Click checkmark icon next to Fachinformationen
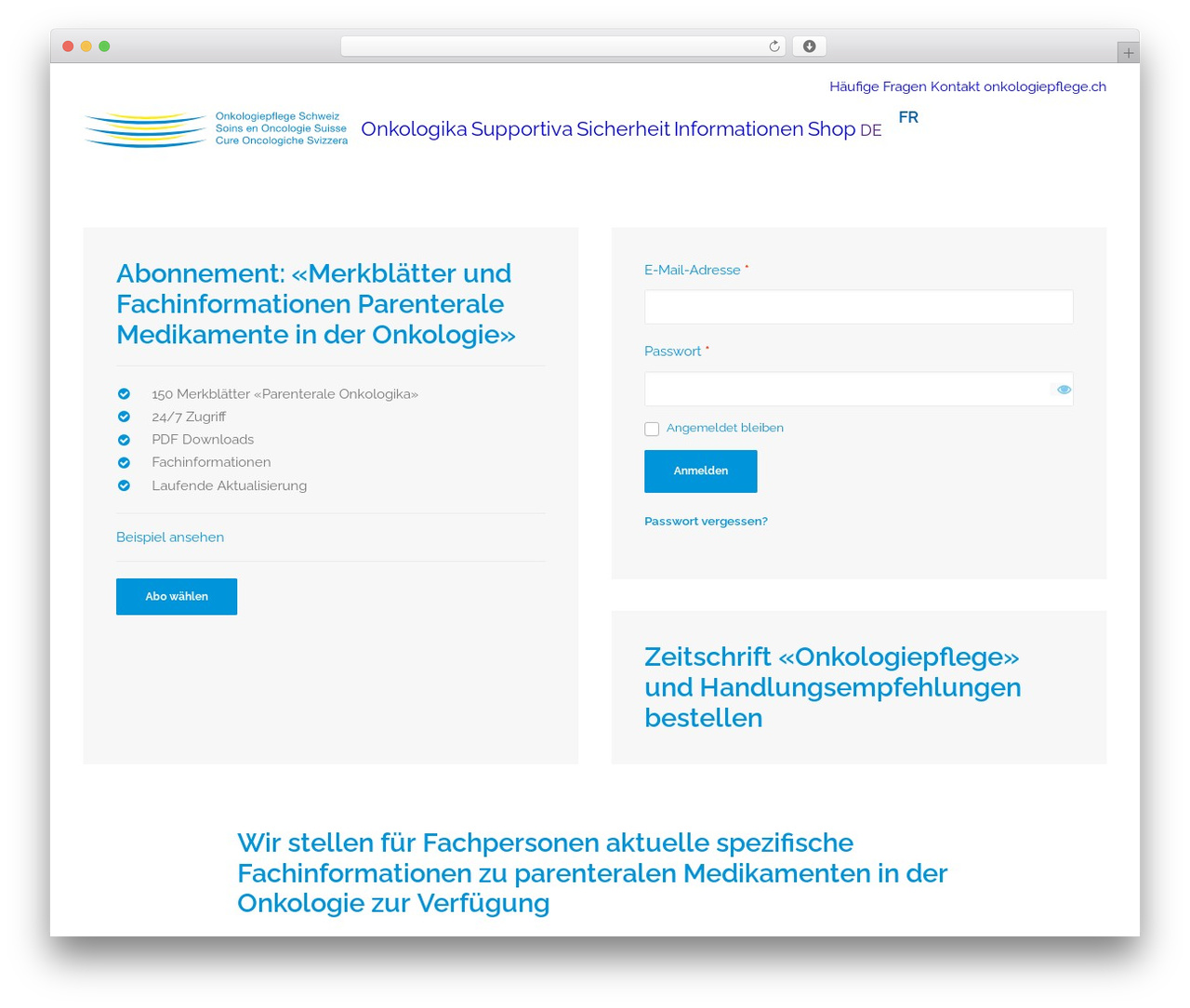 [x=124, y=462]
